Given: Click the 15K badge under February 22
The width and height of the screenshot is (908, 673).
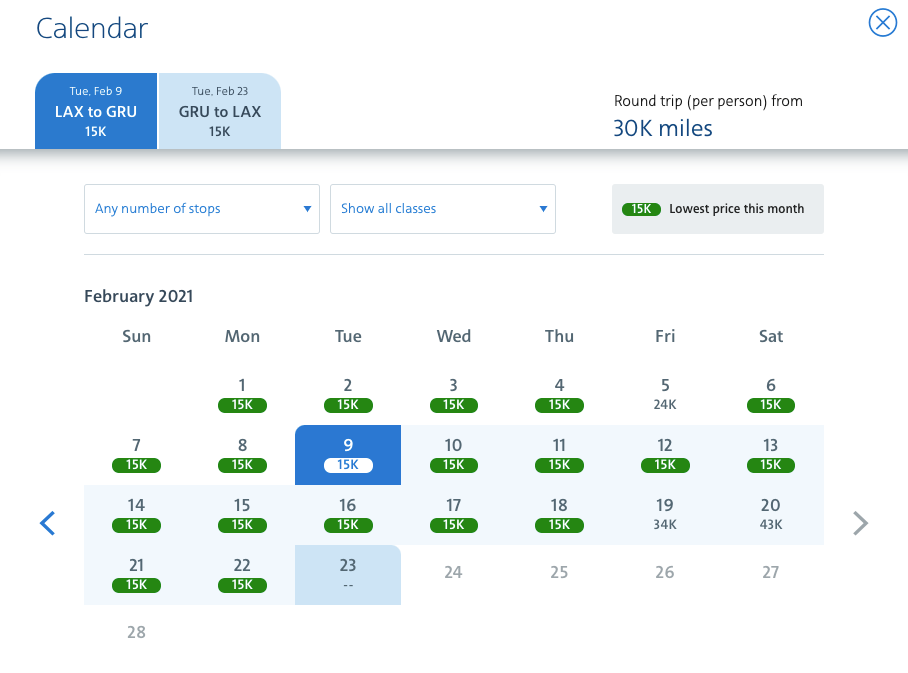Looking at the screenshot, I should click(x=242, y=585).
